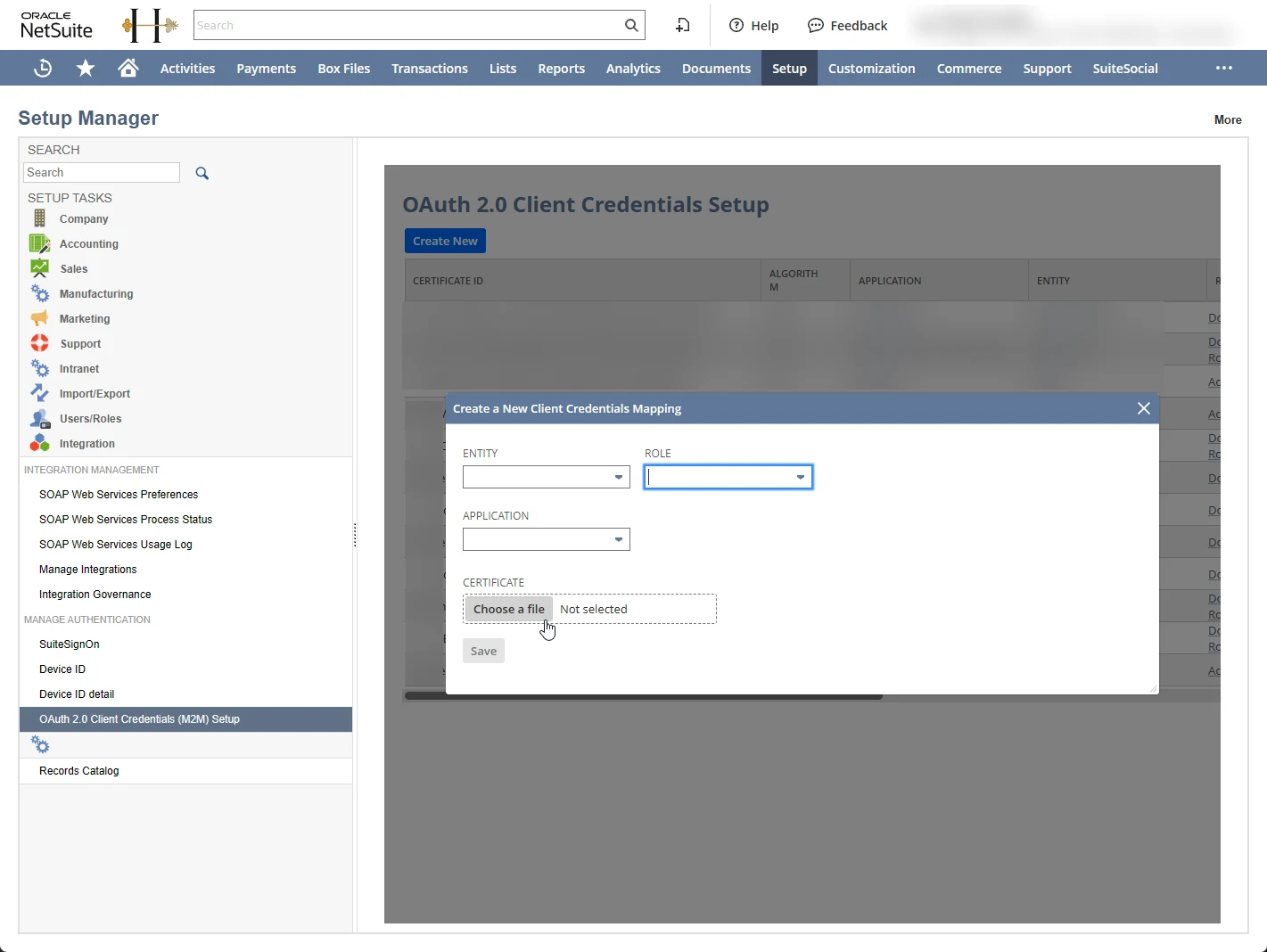Click the Create New button

[x=445, y=241]
